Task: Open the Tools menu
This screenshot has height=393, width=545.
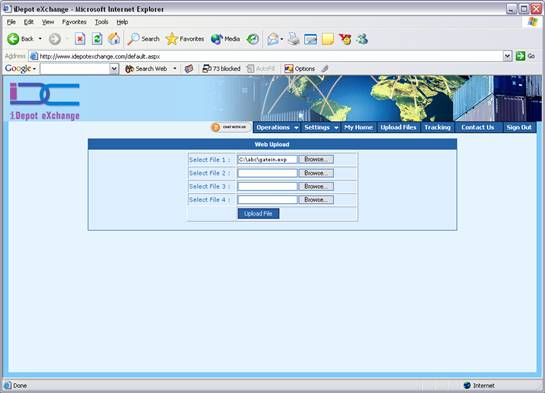Action: tap(101, 22)
